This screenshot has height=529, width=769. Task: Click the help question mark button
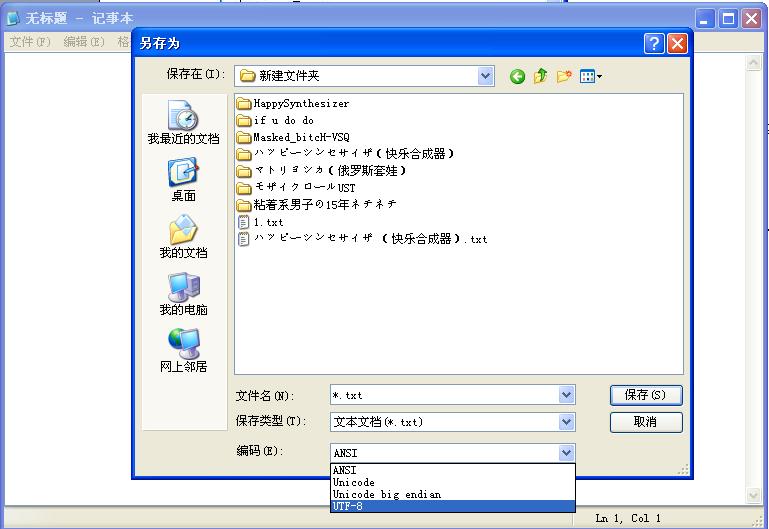pyautogui.click(x=654, y=44)
